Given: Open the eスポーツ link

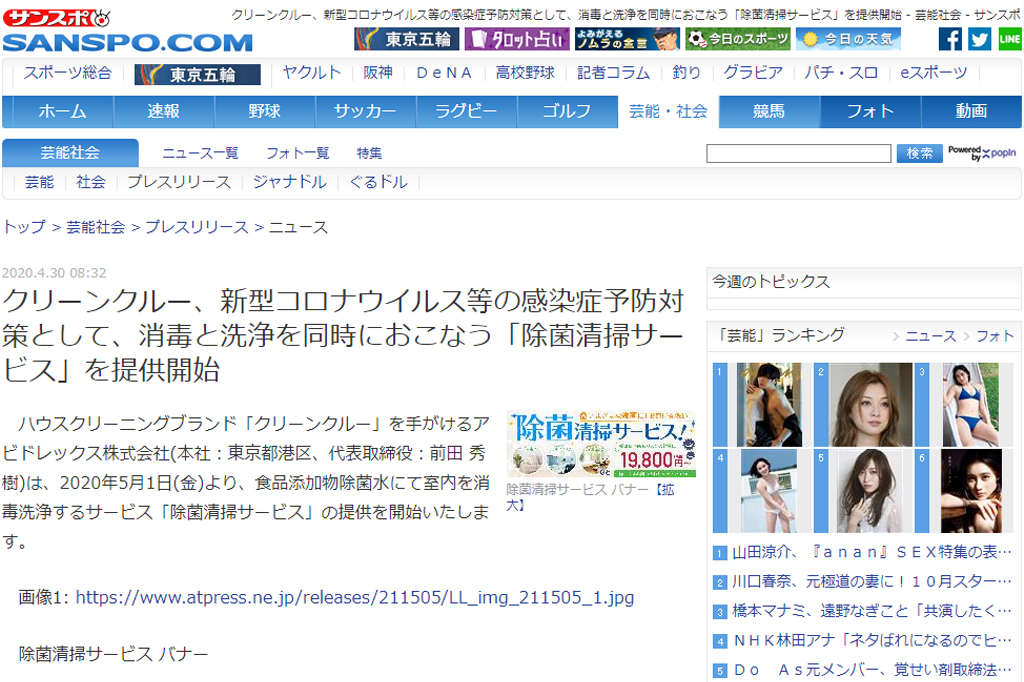Looking at the screenshot, I should click(934, 73).
